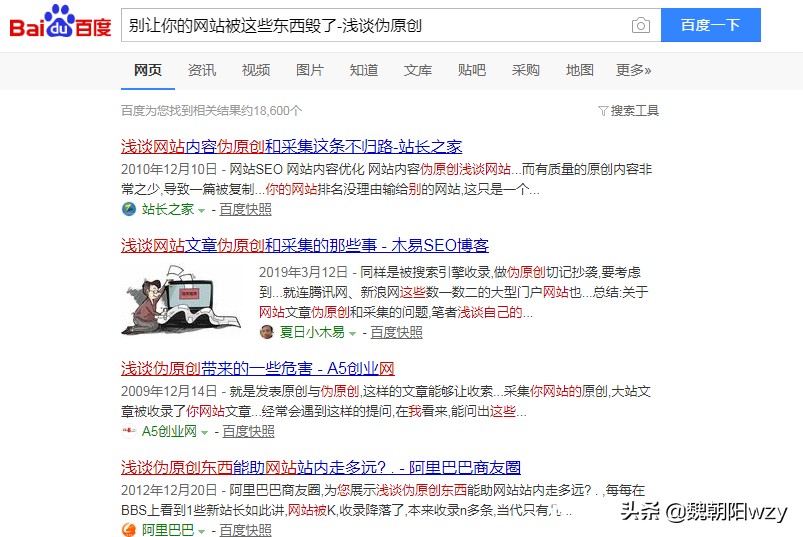The width and height of the screenshot is (803, 537).
Task: Switch to the 贴吧 tab
Action: [472, 70]
